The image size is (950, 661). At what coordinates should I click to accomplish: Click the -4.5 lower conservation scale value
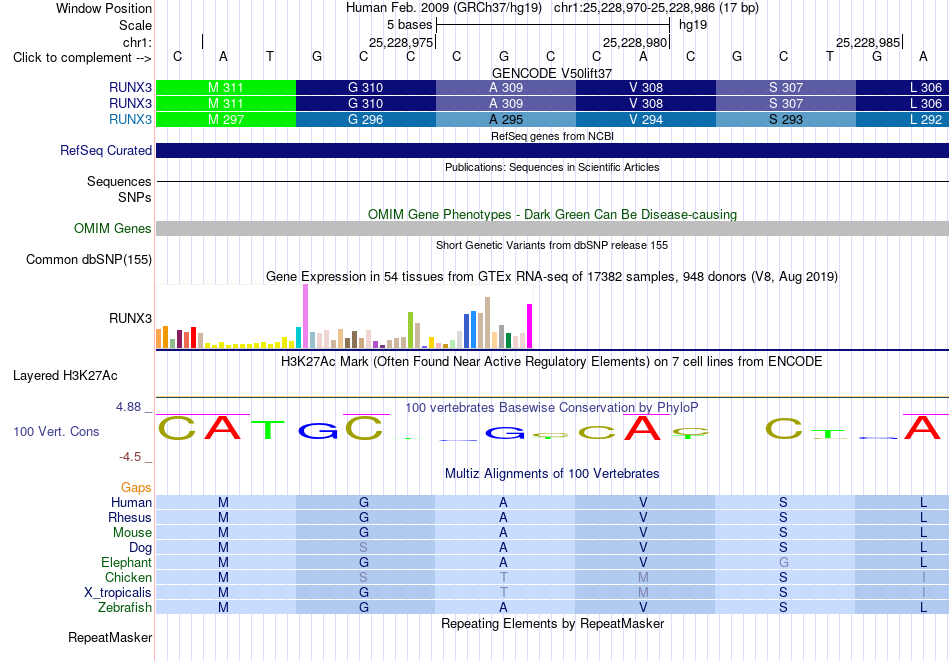point(130,457)
